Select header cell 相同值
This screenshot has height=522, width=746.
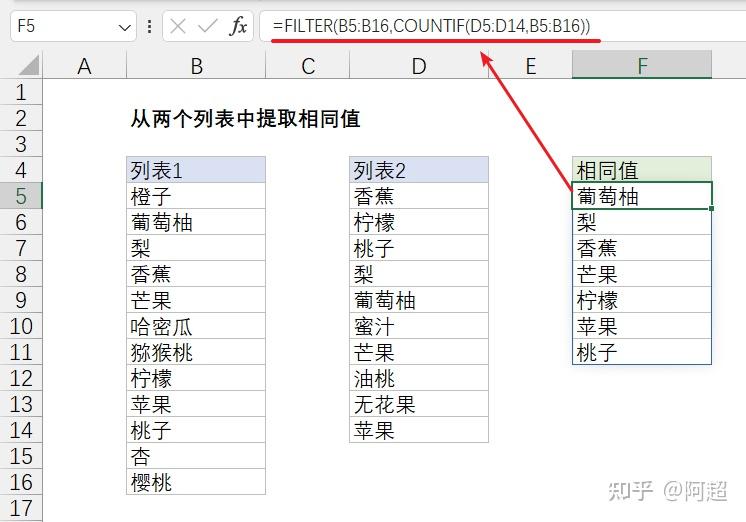[x=642, y=170]
